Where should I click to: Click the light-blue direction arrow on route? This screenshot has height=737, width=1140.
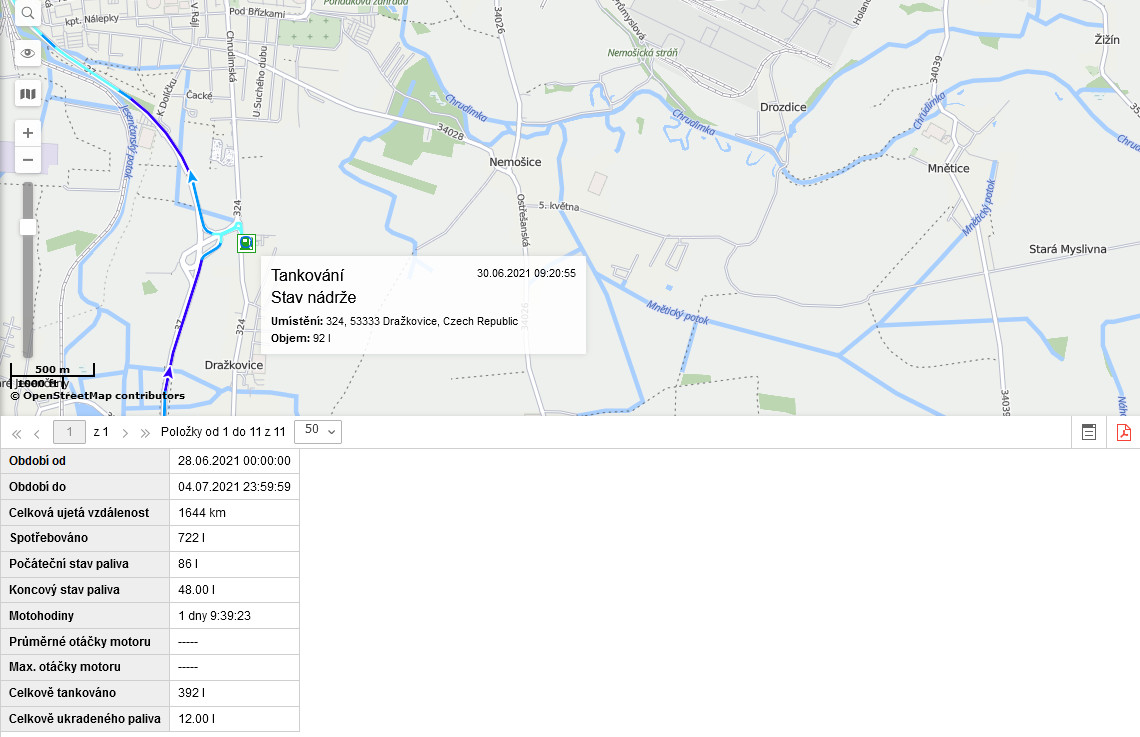pos(192,176)
